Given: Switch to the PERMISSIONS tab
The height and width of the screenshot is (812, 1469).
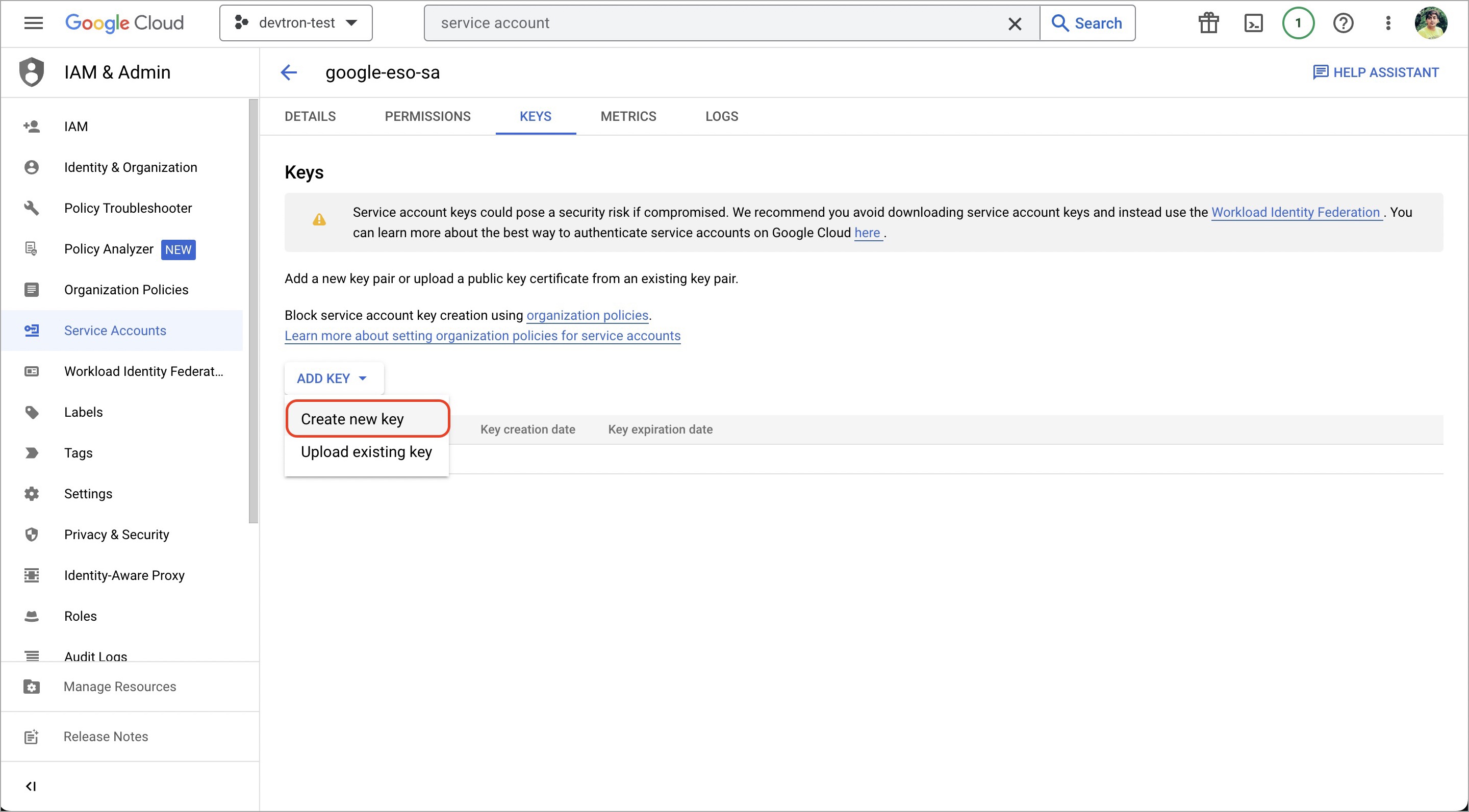Looking at the screenshot, I should pyautogui.click(x=427, y=116).
